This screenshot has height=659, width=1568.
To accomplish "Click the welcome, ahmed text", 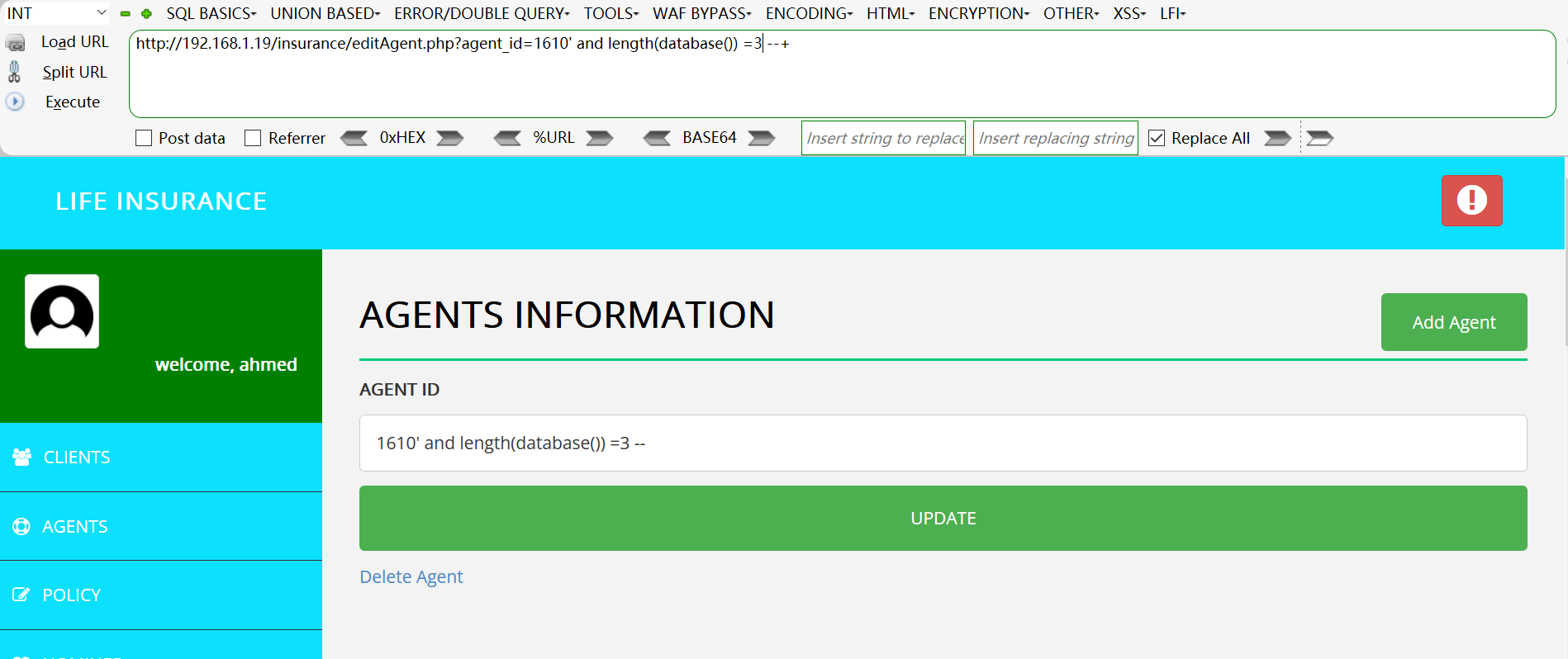I will pos(226,365).
